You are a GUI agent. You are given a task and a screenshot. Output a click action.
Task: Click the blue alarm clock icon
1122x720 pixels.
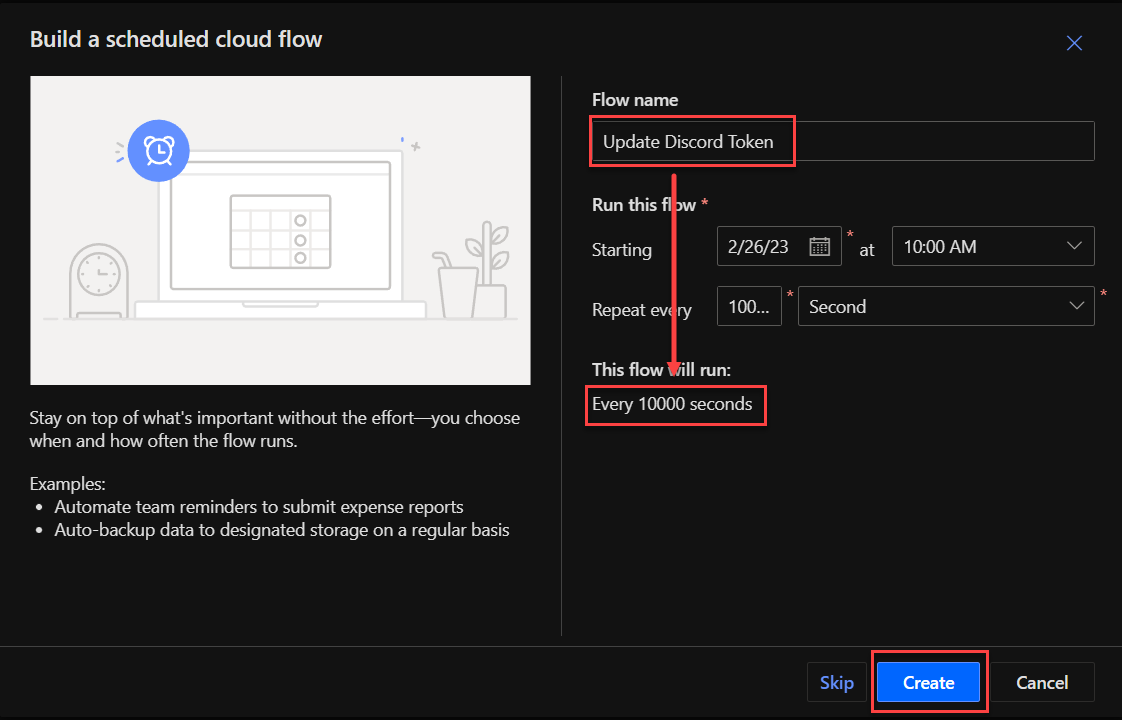[x=158, y=150]
